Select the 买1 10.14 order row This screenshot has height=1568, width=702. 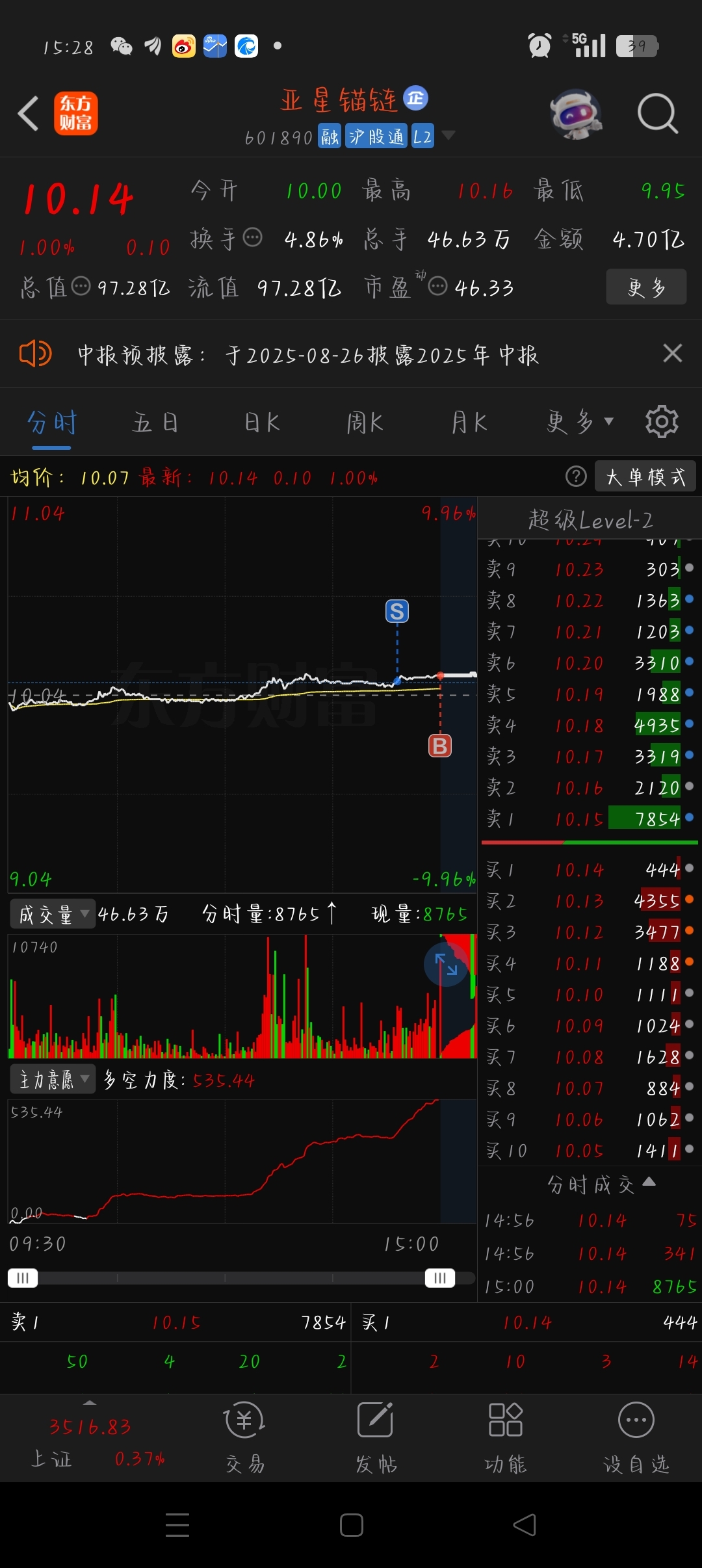590,869
